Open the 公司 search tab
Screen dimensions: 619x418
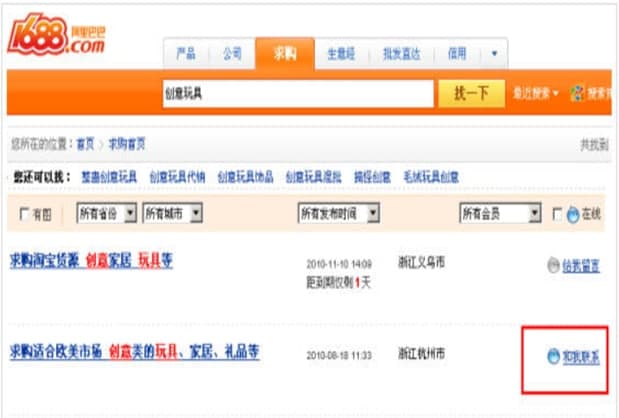click(x=232, y=53)
